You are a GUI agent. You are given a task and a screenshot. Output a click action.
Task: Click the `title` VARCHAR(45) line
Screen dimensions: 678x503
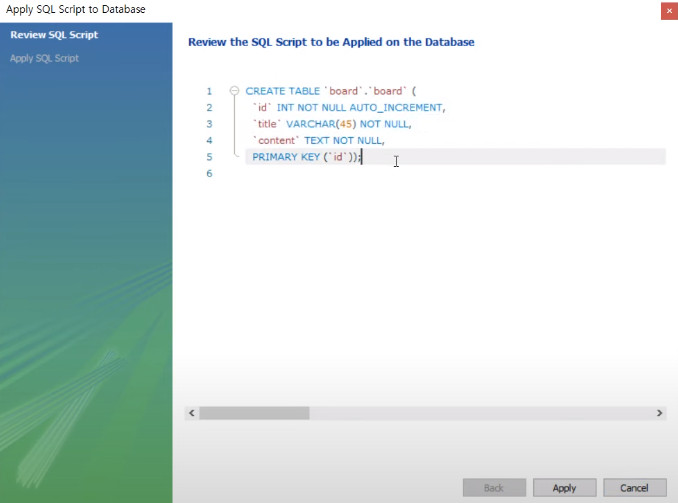coord(332,124)
